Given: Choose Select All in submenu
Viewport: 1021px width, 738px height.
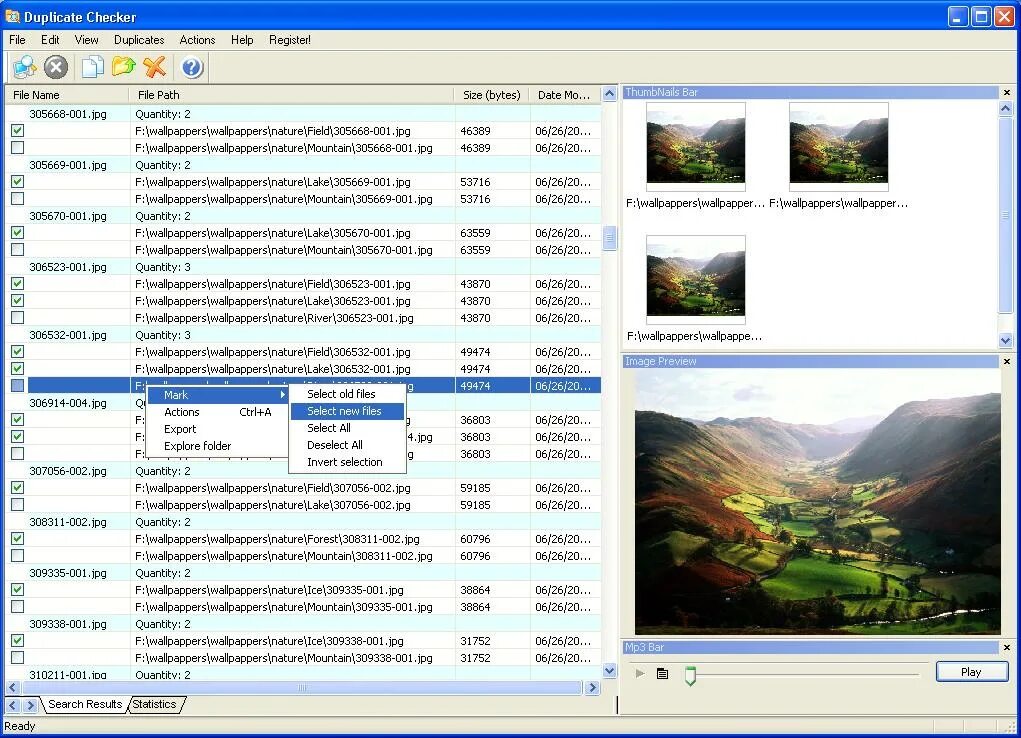Looking at the screenshot, I should [347, 428].
